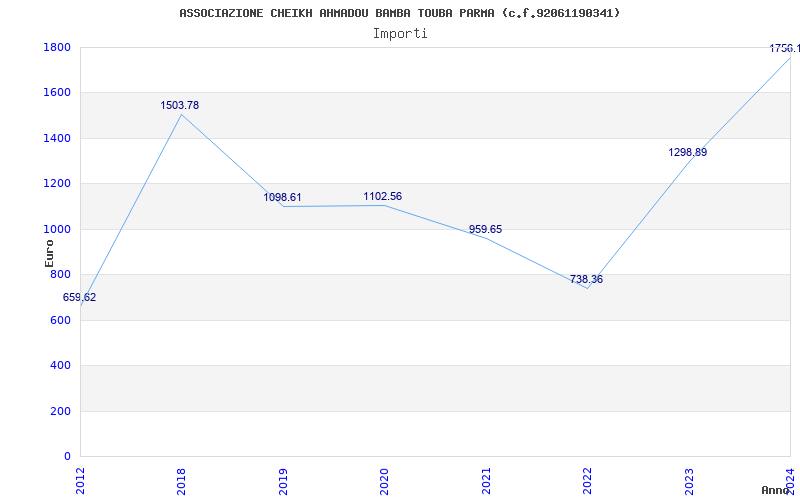Select the 1098.61 data point label

(x=282, y=197)
